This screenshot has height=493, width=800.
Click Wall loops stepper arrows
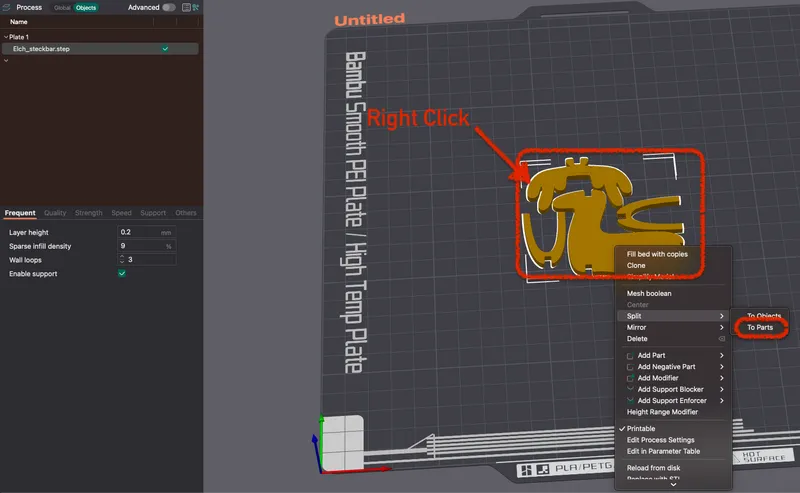point(122,259)
